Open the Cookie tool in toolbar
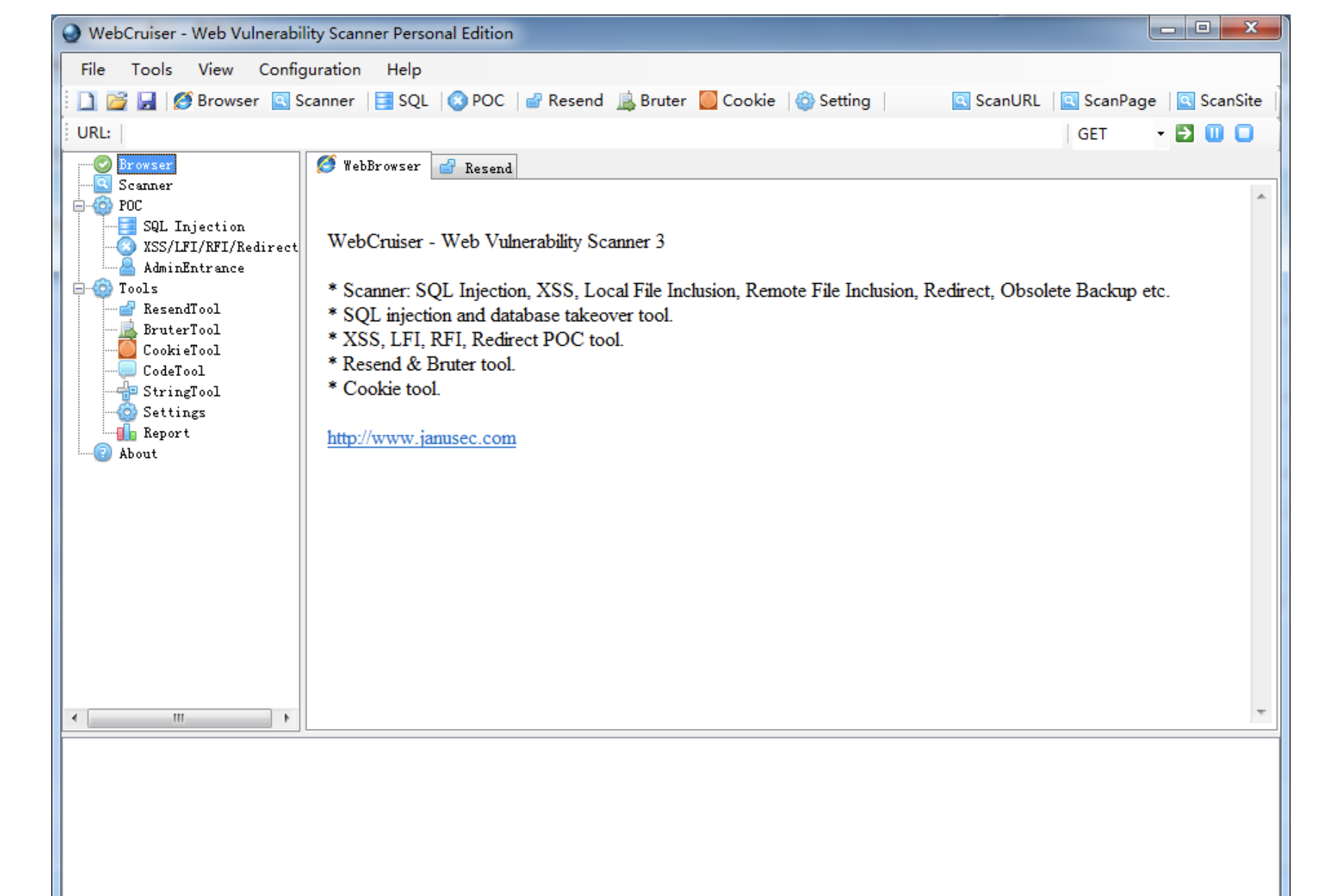The image size is (1344, 896). point(737,101)
